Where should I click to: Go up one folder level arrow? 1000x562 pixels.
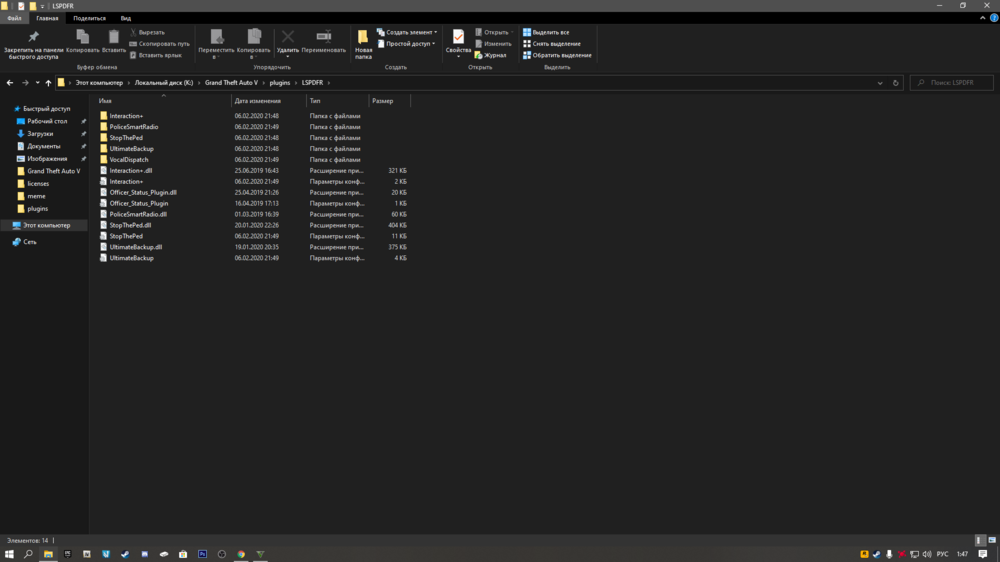point(48,82)
